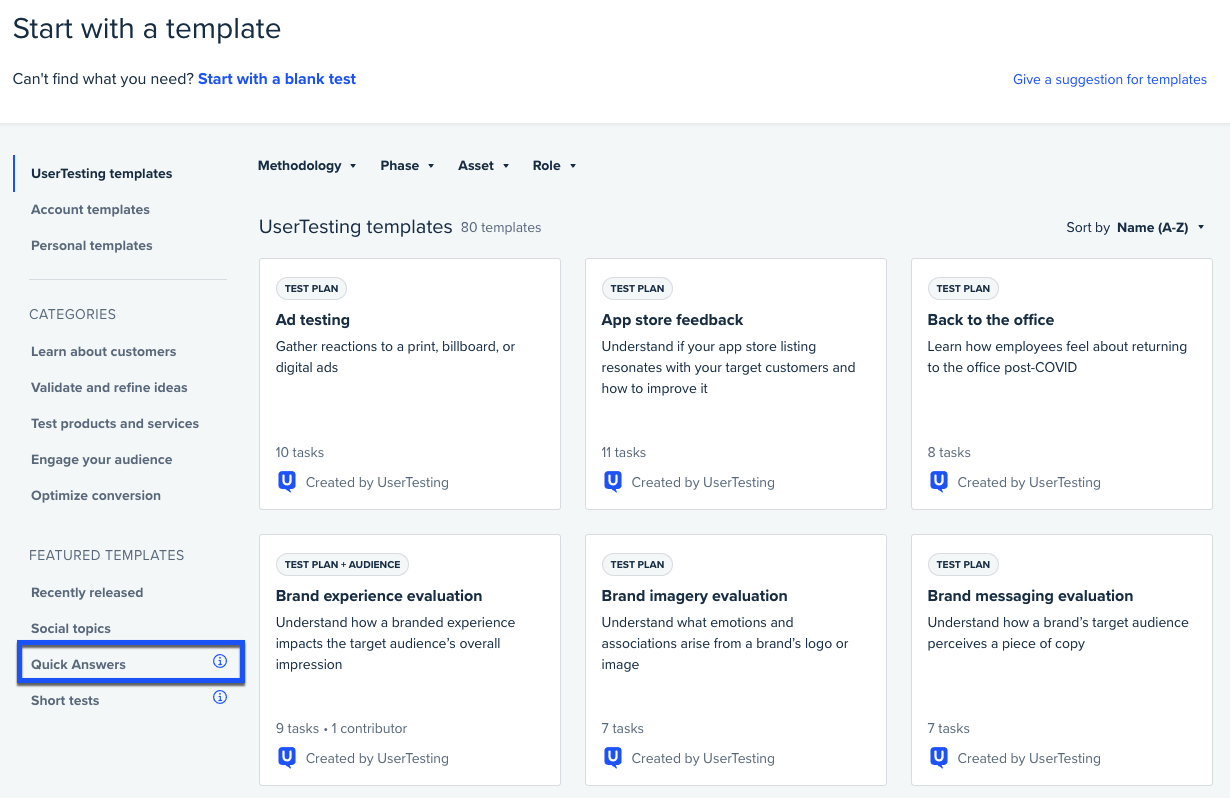Switch to Personal templates tab
Image resolution: width=1230 pixels, height=798 pixels.
(x=92, y=246)
